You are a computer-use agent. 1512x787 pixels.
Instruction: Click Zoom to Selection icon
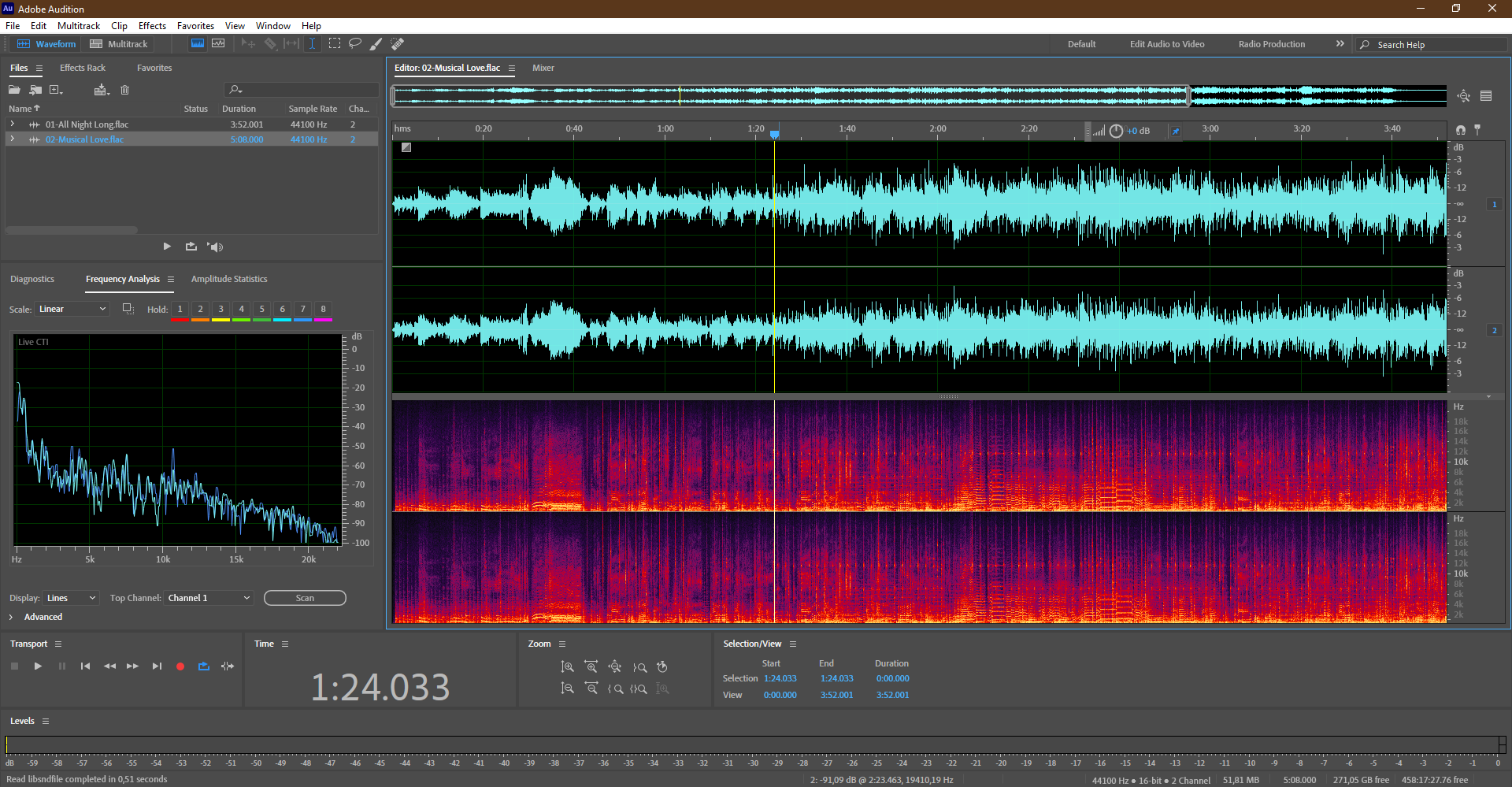(x=639, y=689)
